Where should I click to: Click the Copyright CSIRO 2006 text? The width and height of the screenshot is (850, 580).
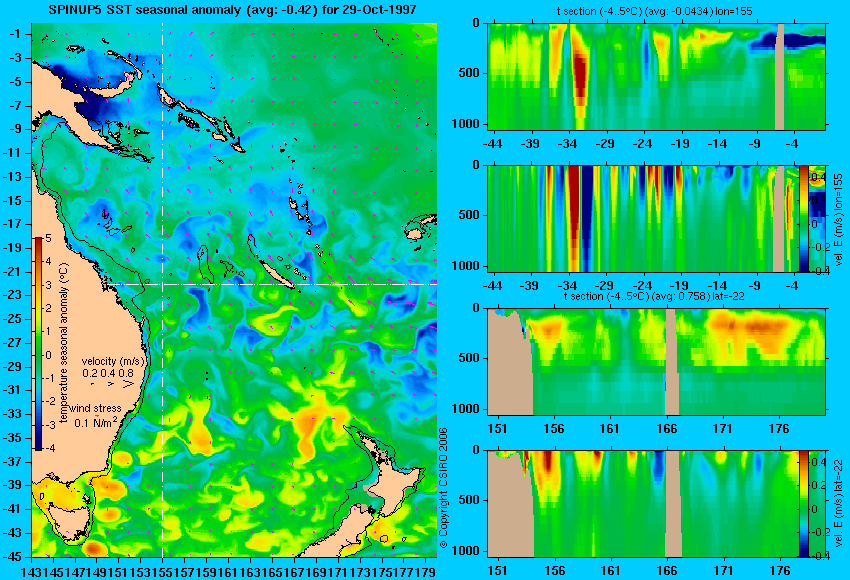(443, 488)
